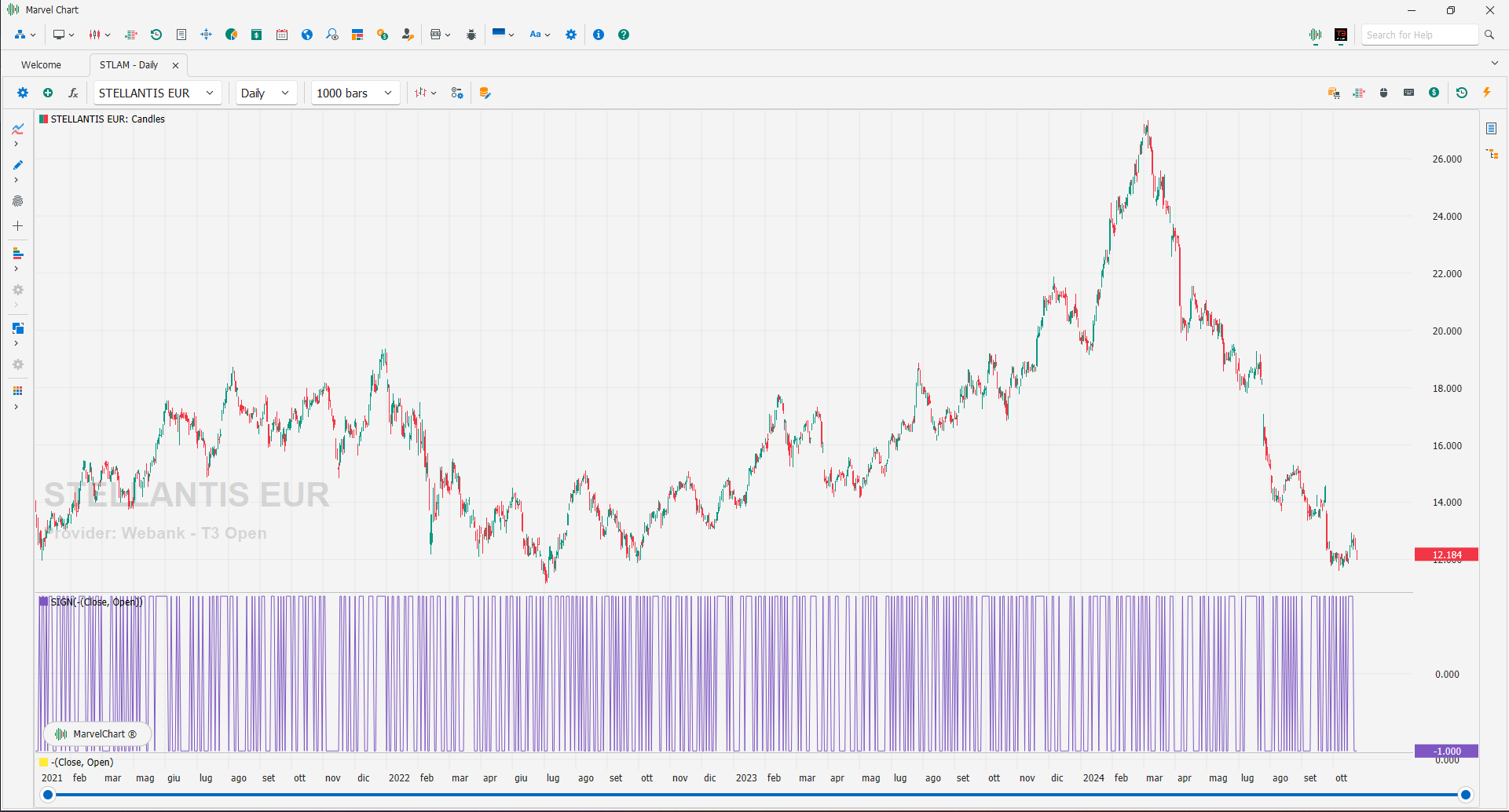
Task: Open the chart settings gear in the chart toolbar
Action: point(23,93)
